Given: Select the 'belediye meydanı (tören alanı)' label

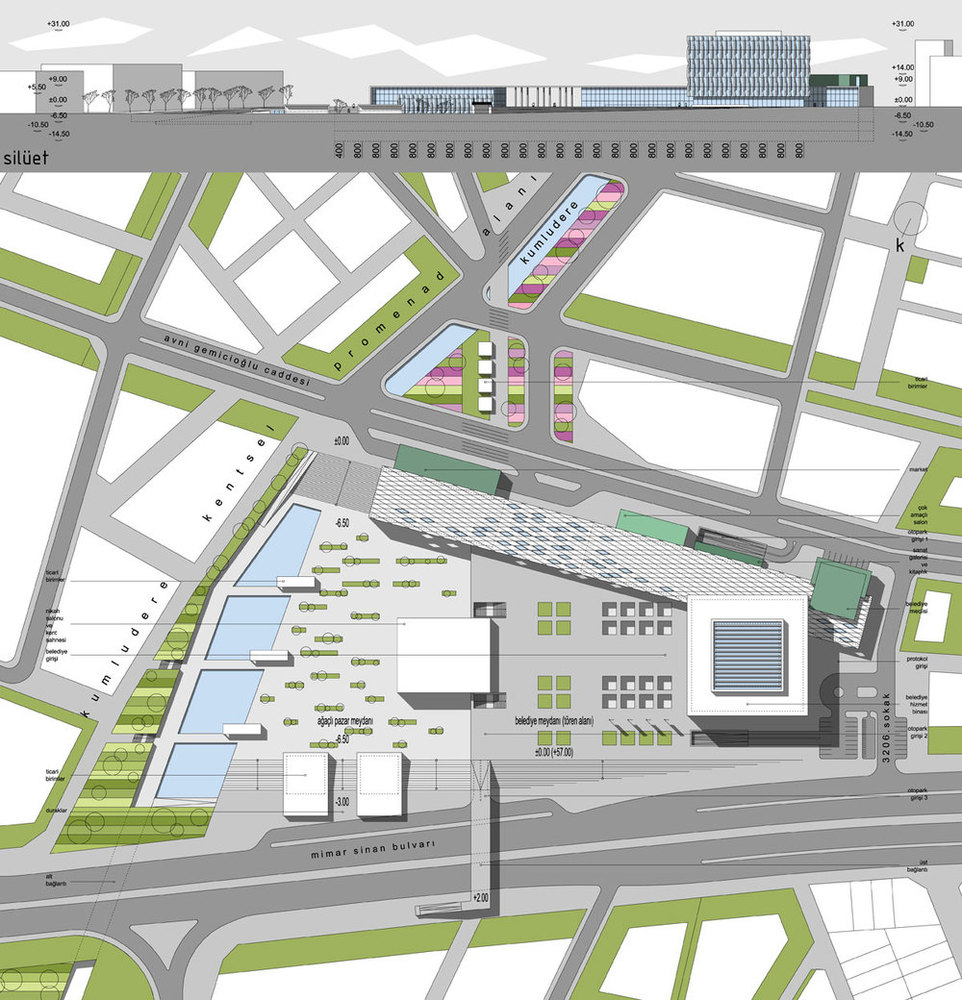Looking at the screenshot, I should click(x=554, y=721).
